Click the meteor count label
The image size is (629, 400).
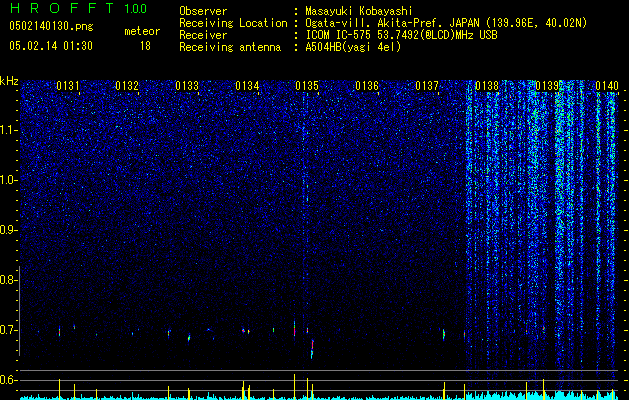[142, 31]
